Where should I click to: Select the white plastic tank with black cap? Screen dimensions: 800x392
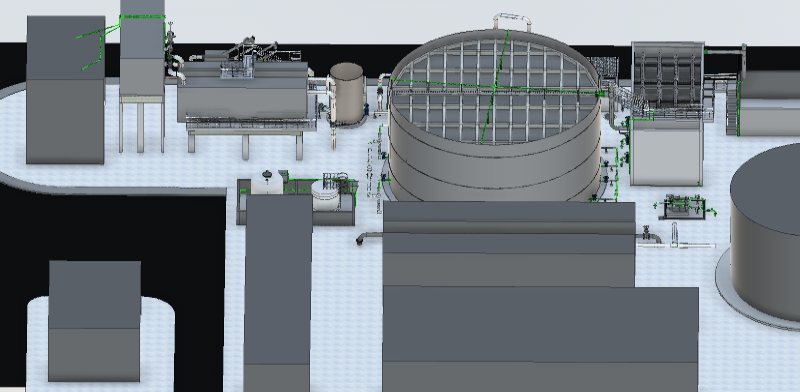point(266,182)
